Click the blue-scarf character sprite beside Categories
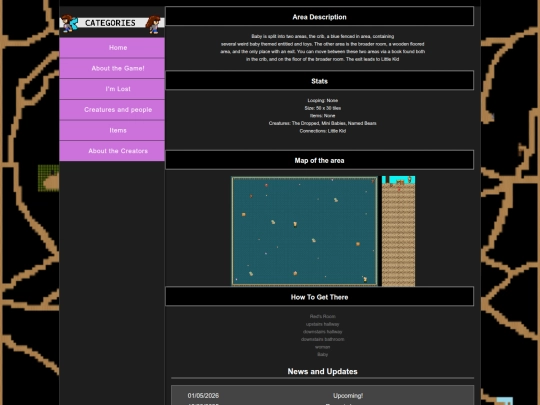 coord(69,23)
